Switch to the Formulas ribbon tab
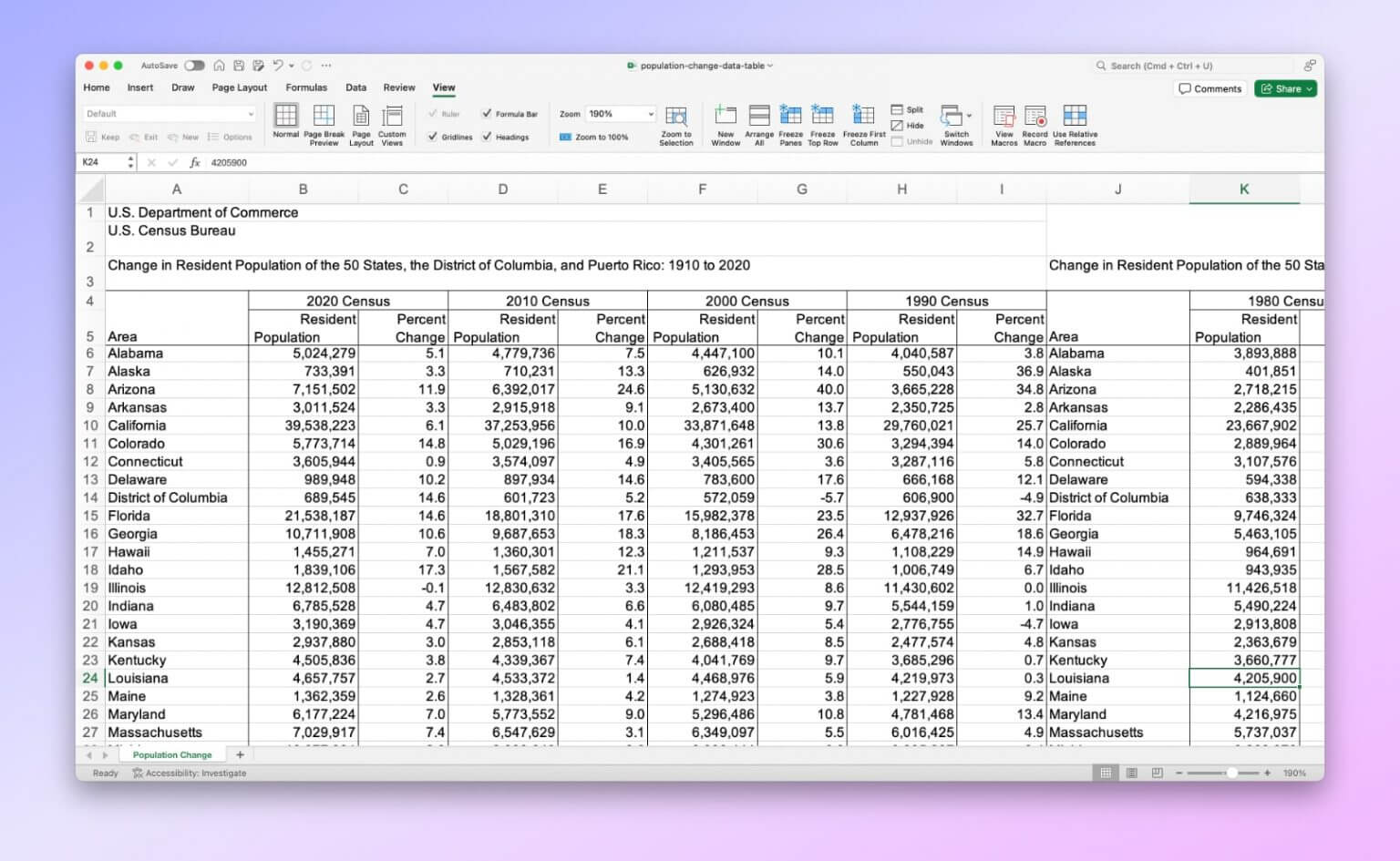The width and height of the screenshot is (1400, 861). coord(306,87)
